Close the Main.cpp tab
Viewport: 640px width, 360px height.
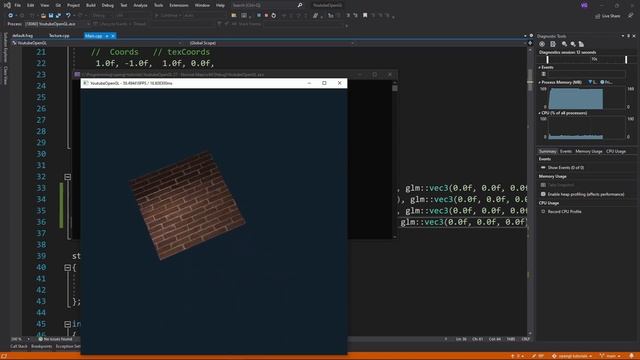pyautogui.click(x=113, y=36)
